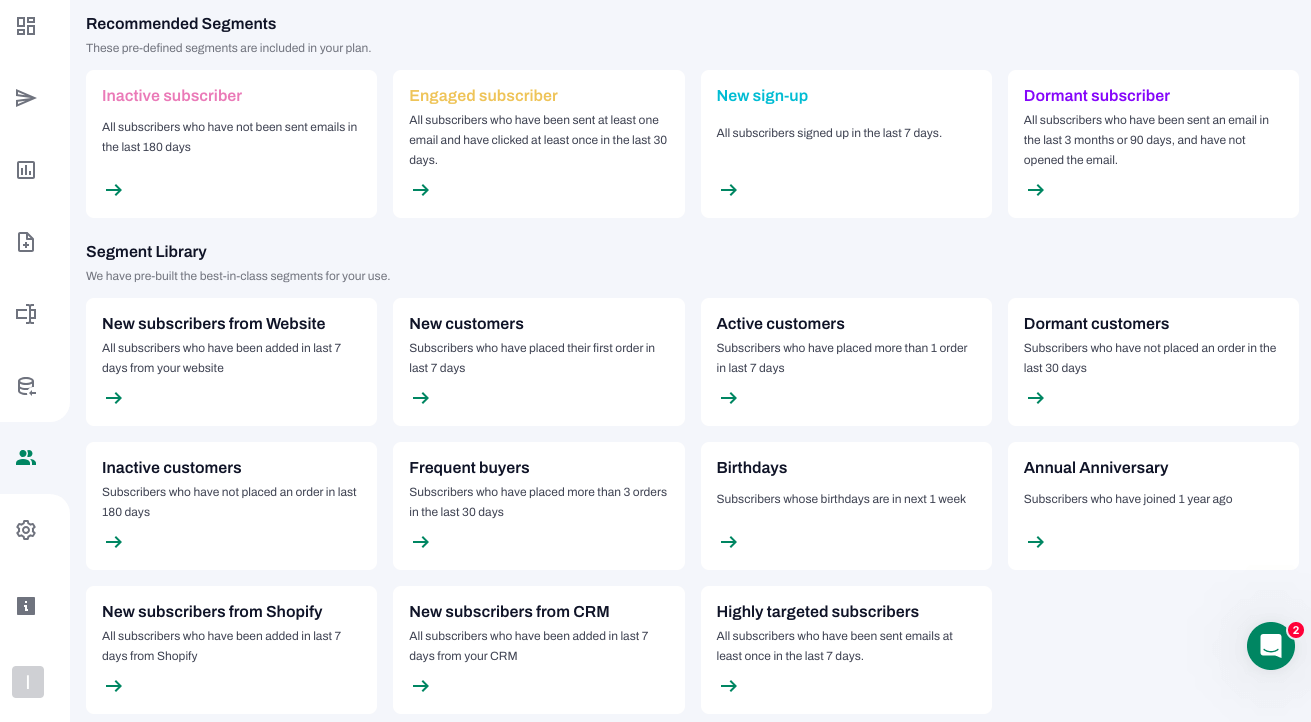Click the user avatar at sidebar bottom

(28, 682)
